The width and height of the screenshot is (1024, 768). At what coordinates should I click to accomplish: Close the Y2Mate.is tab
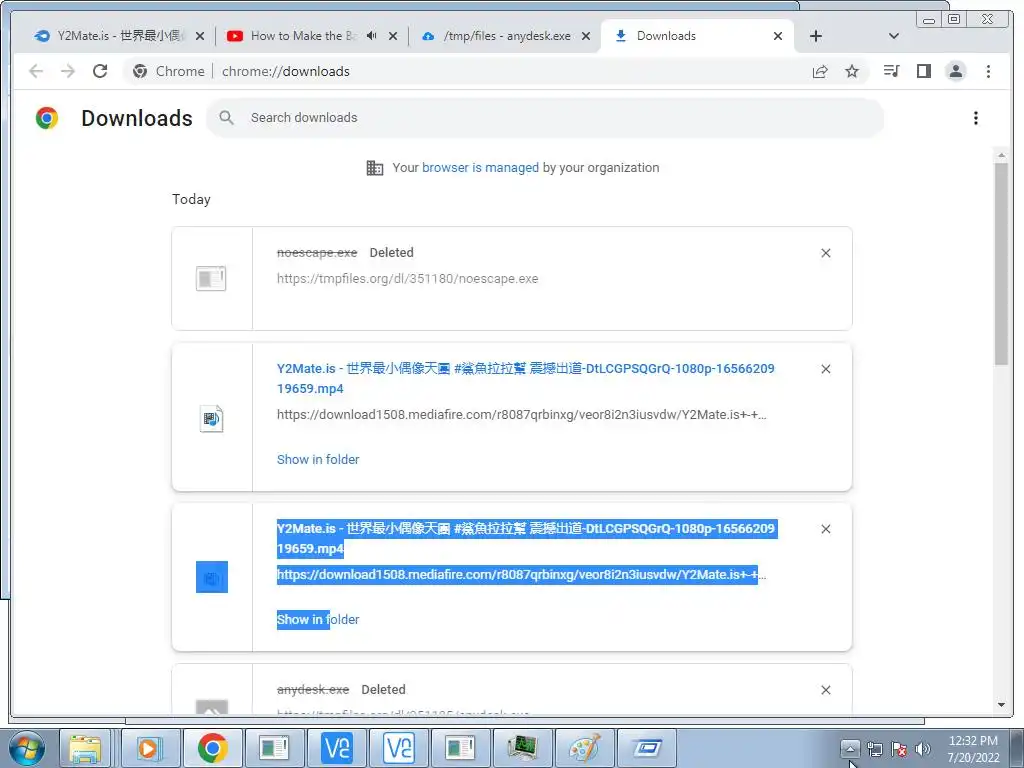click(200, 37)
